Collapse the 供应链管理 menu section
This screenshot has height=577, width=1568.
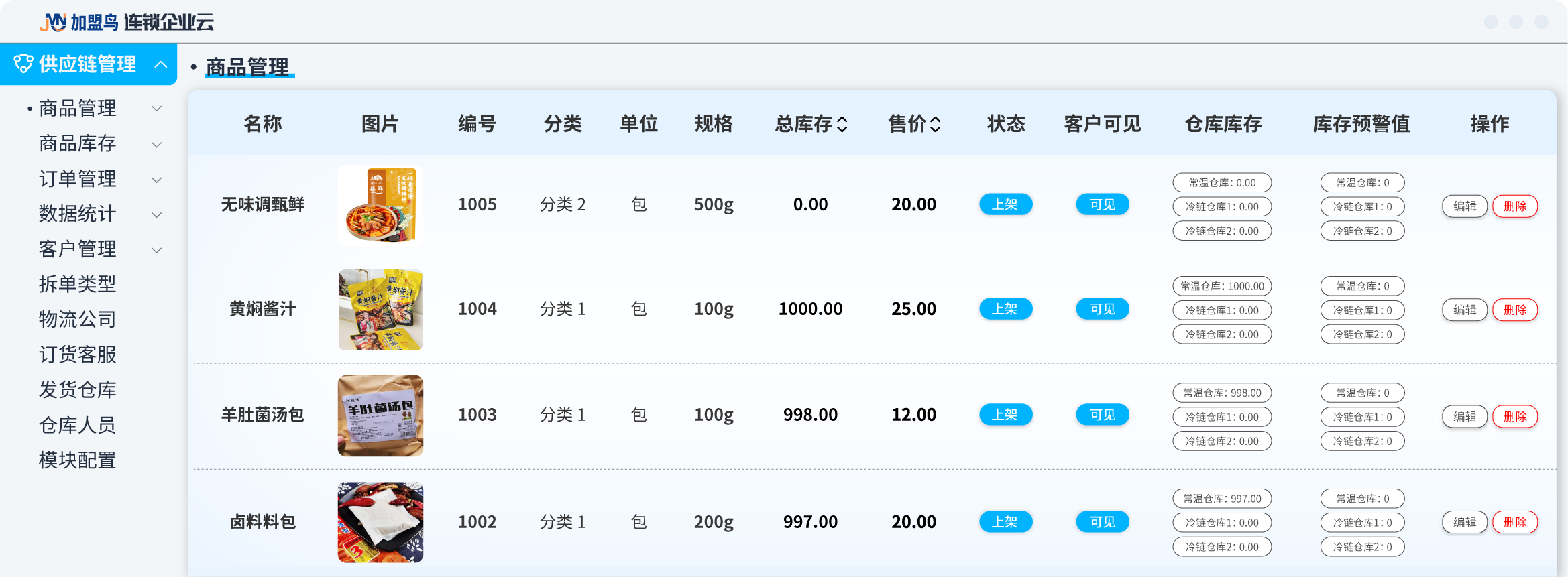(161, 64)
